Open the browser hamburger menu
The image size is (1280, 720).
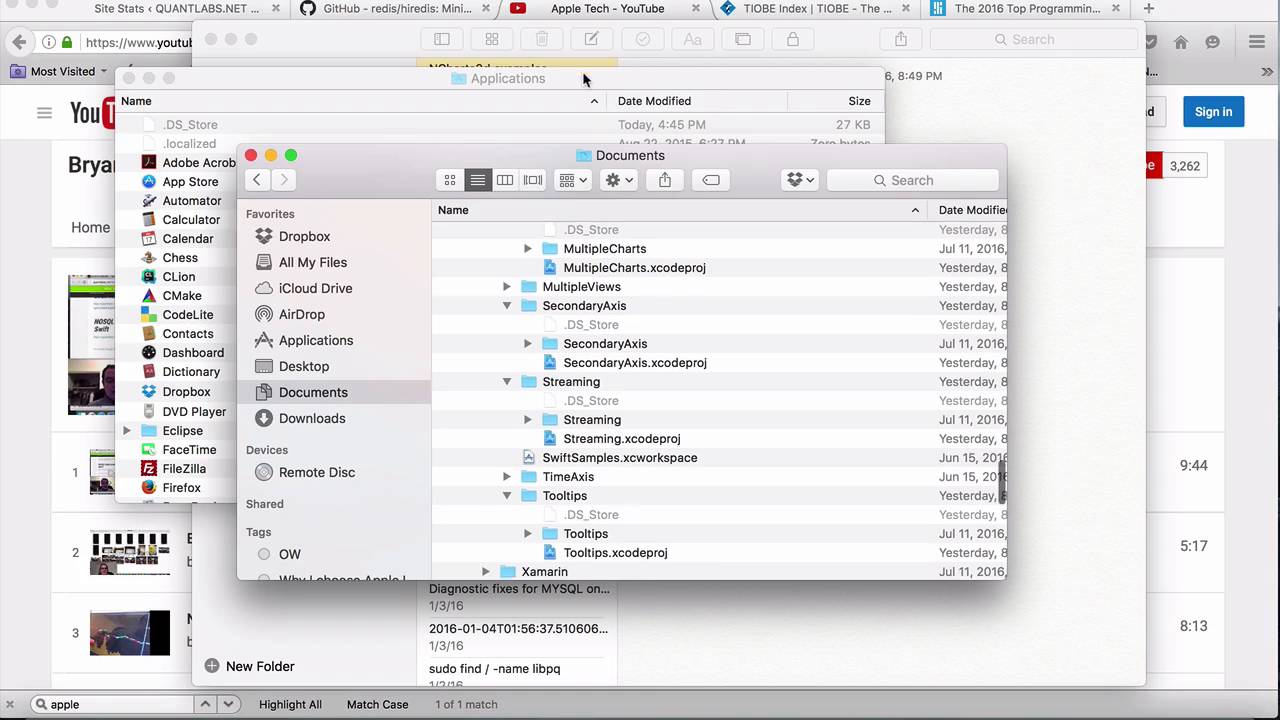[1257, 42]
